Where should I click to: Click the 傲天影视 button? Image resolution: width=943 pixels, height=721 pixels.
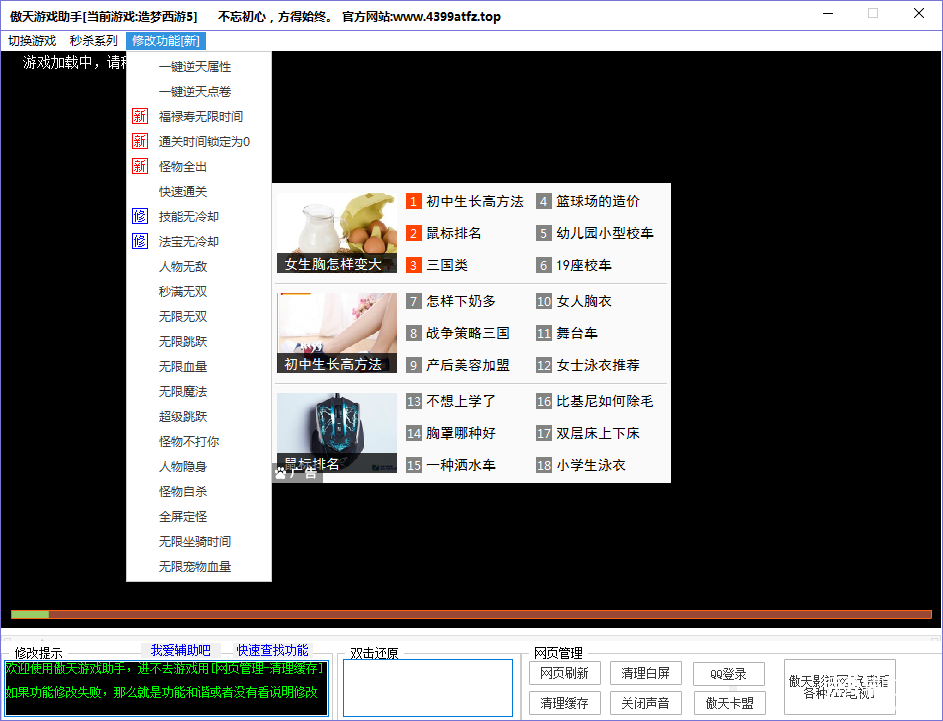pos(840,687)
